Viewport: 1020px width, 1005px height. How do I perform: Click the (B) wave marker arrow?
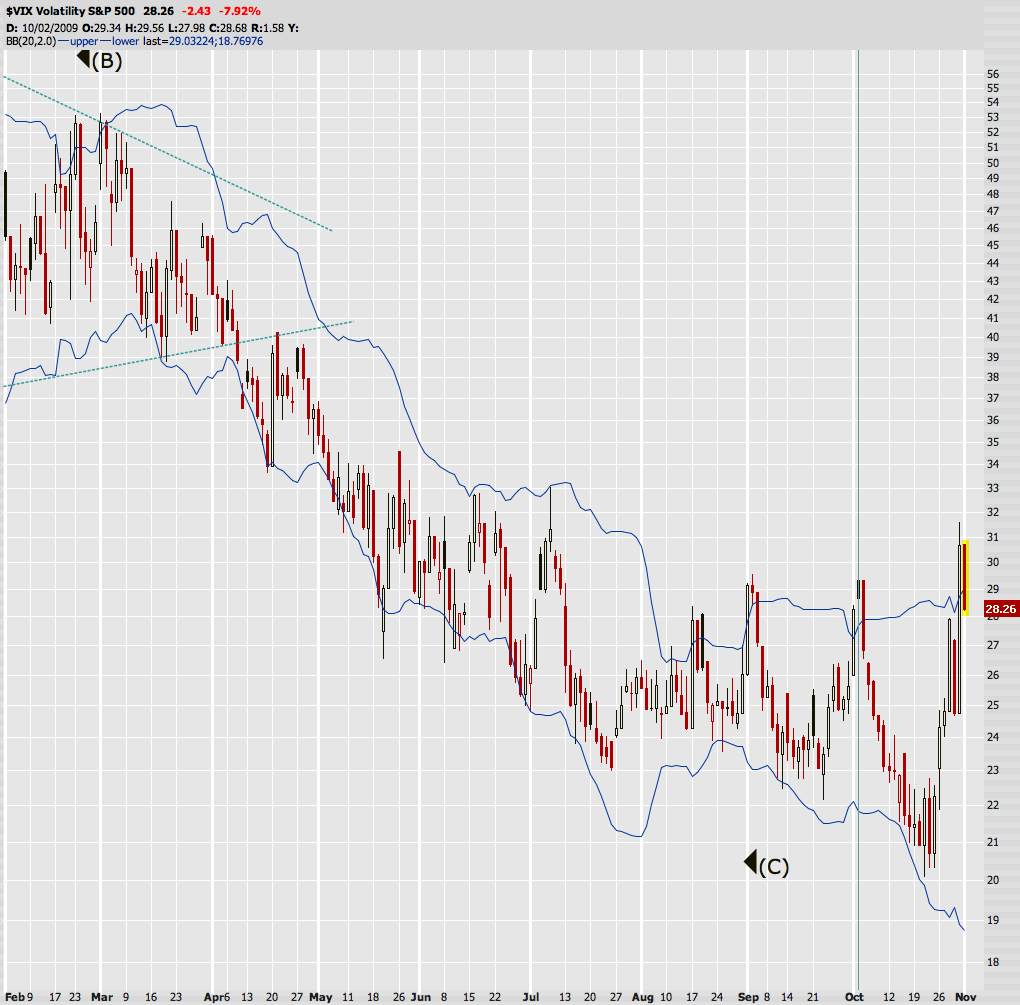point(83,59)
